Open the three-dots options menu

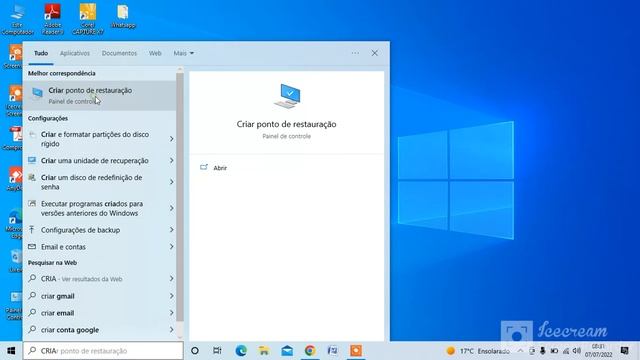tap(355, 53)
